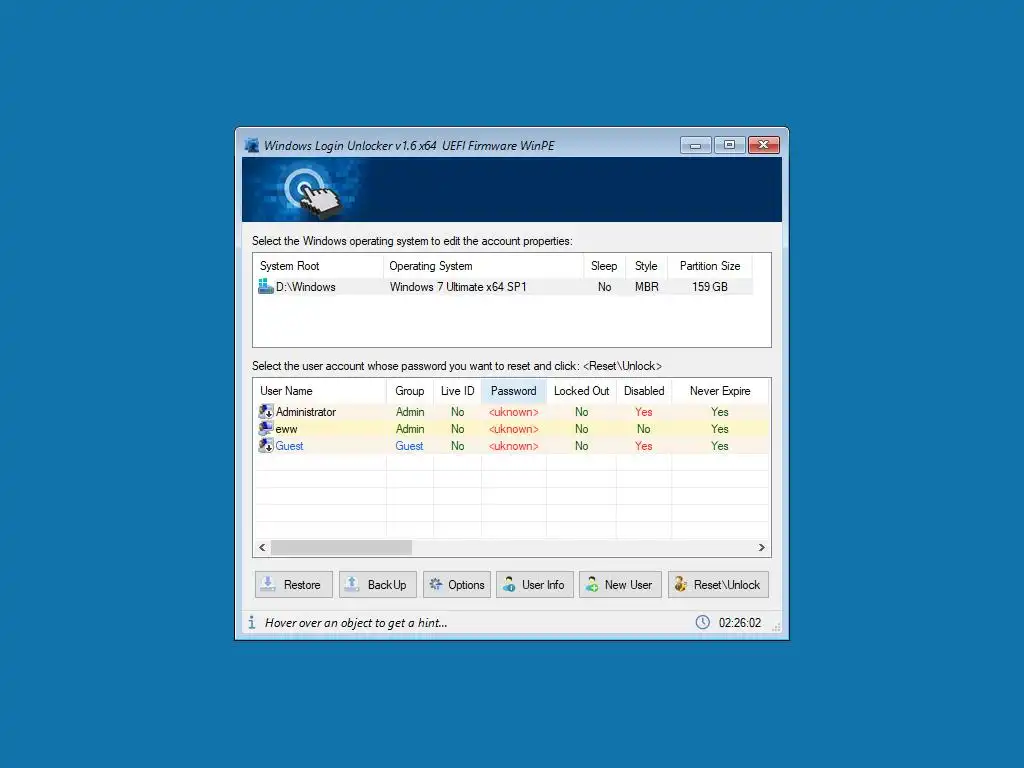The height and width of the screenshot is (768, 1024).
Task: Click the Sleep column header
Action: [x=604, y=266]
